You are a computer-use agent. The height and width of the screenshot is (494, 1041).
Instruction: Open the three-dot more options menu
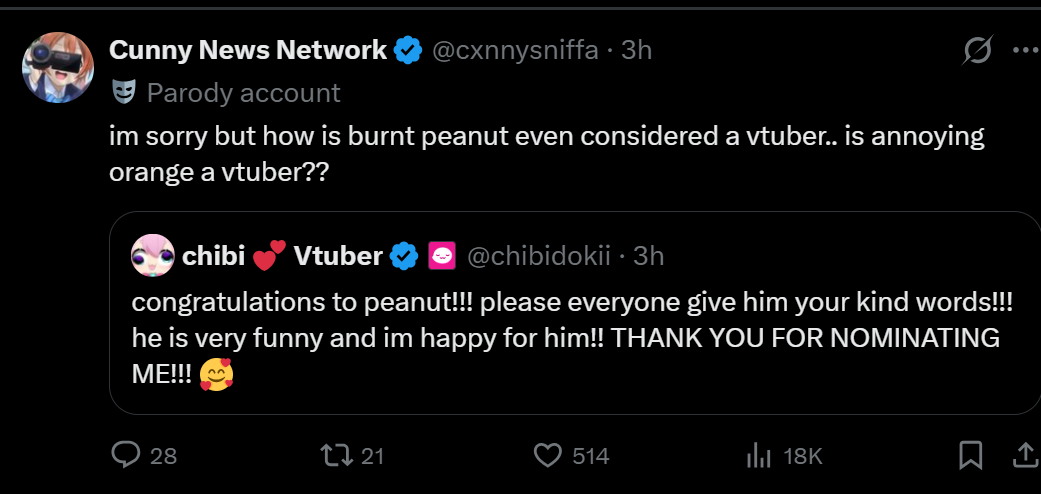[1025, 50]
